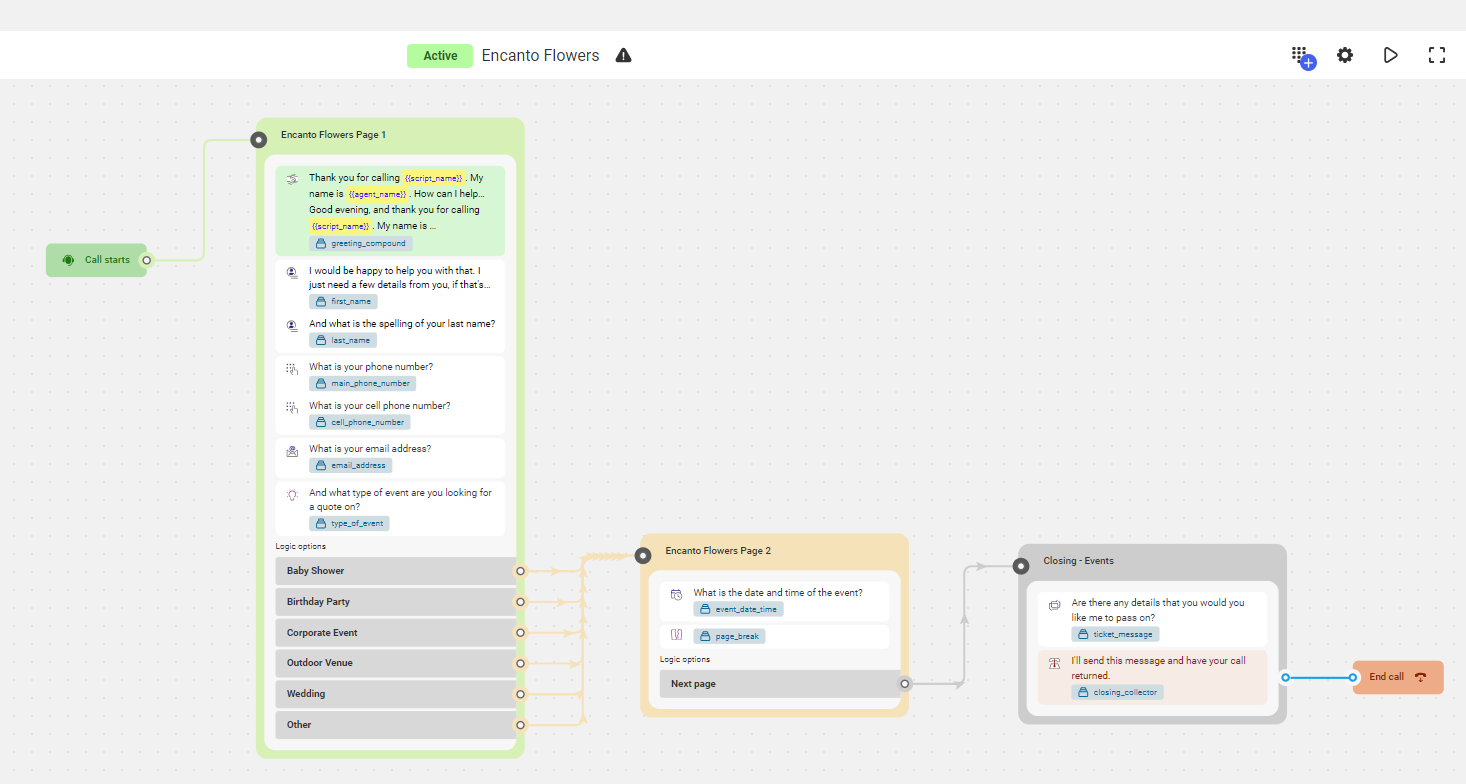Click the Call starts output connector
This screenshot has height=784, width=1466.
click(147, 260)
